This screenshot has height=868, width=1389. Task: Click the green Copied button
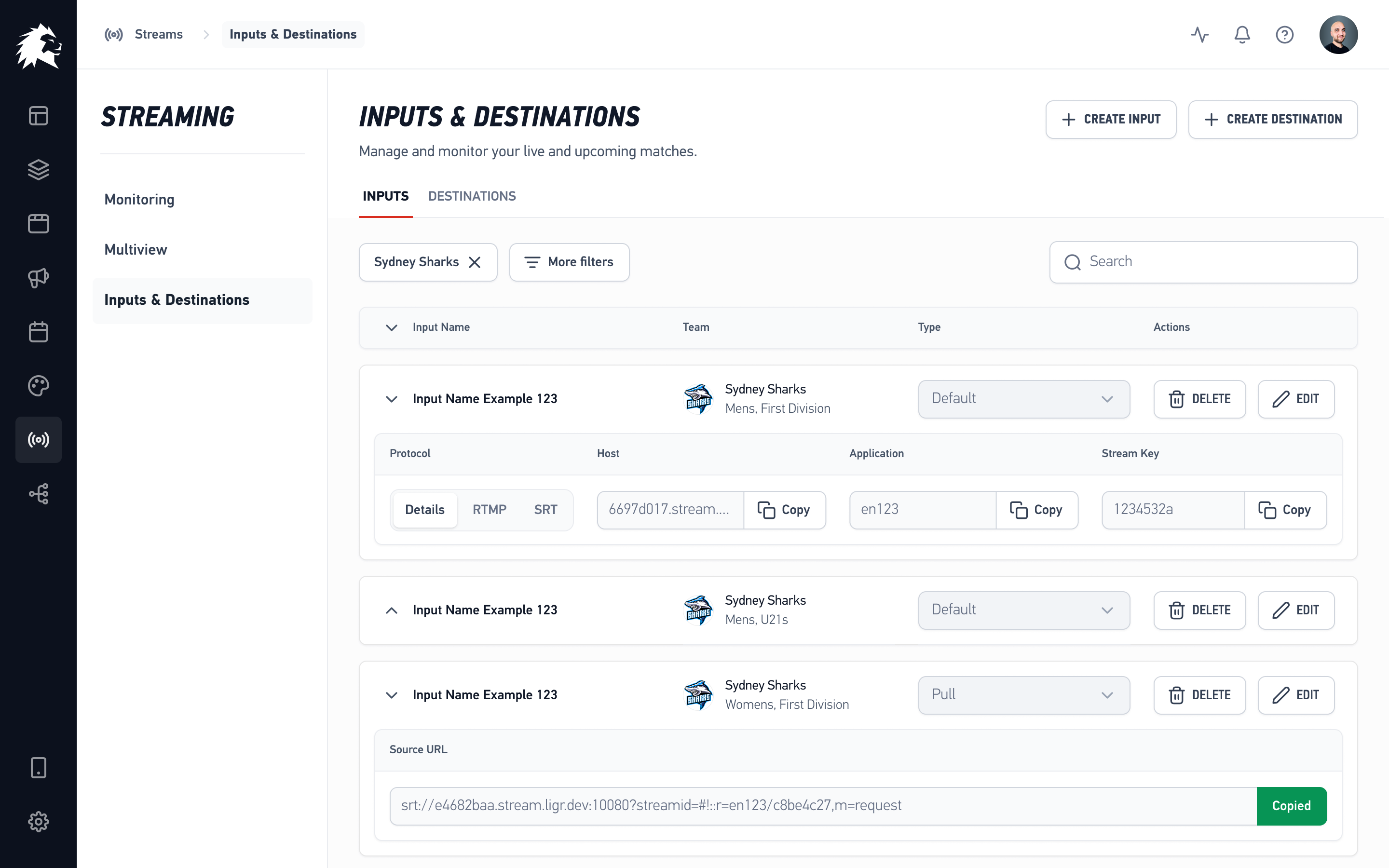[x=1292, y=806]
